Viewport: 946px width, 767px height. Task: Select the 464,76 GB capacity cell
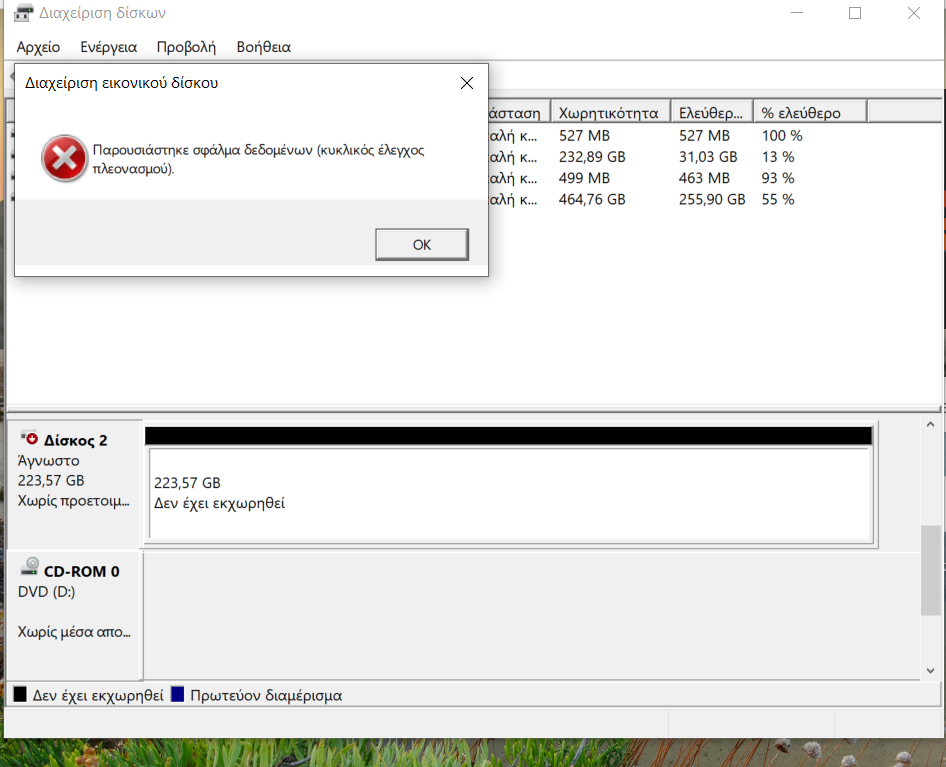point(592,199)
